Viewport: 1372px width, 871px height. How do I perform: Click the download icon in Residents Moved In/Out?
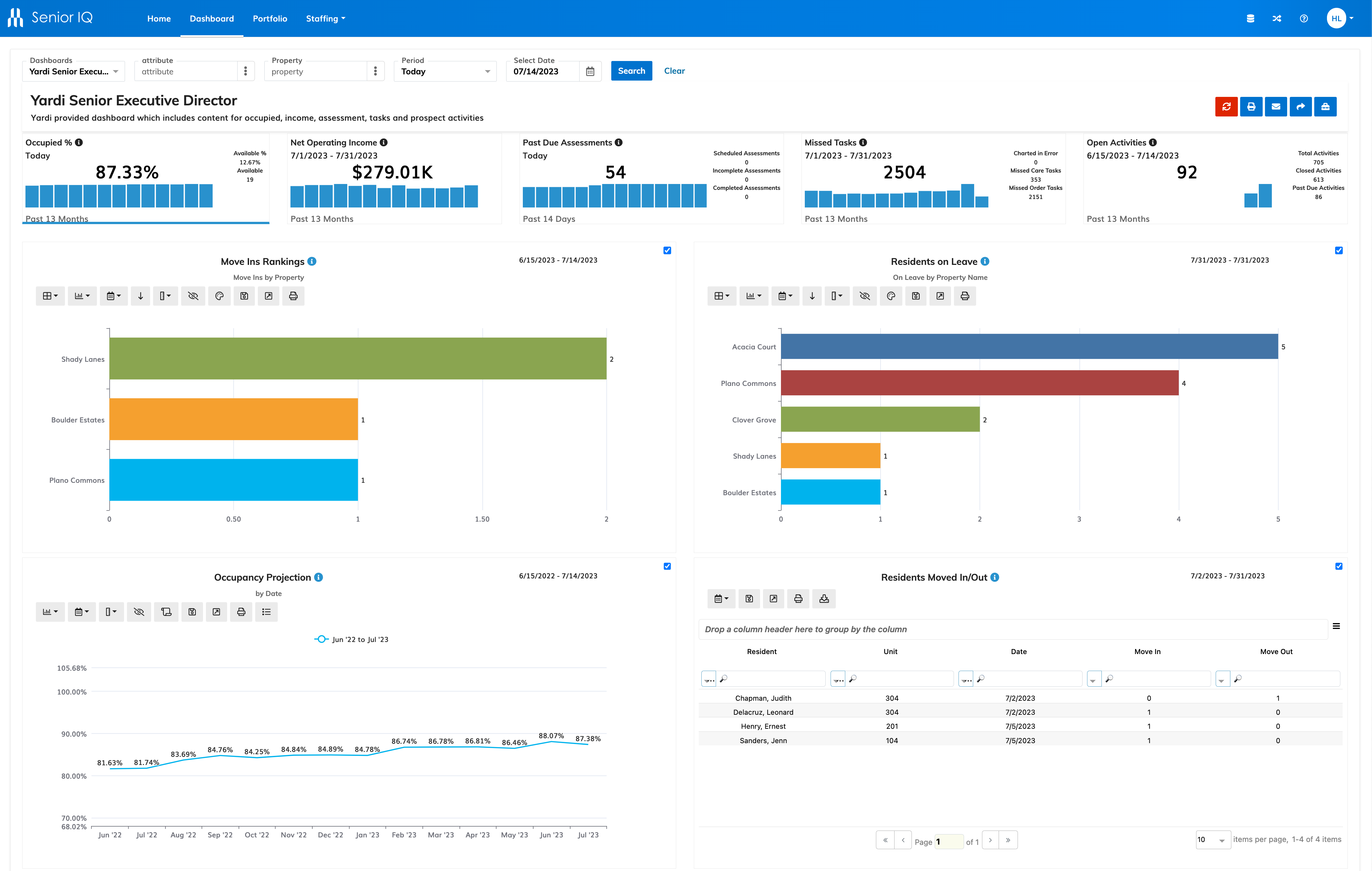824,599
